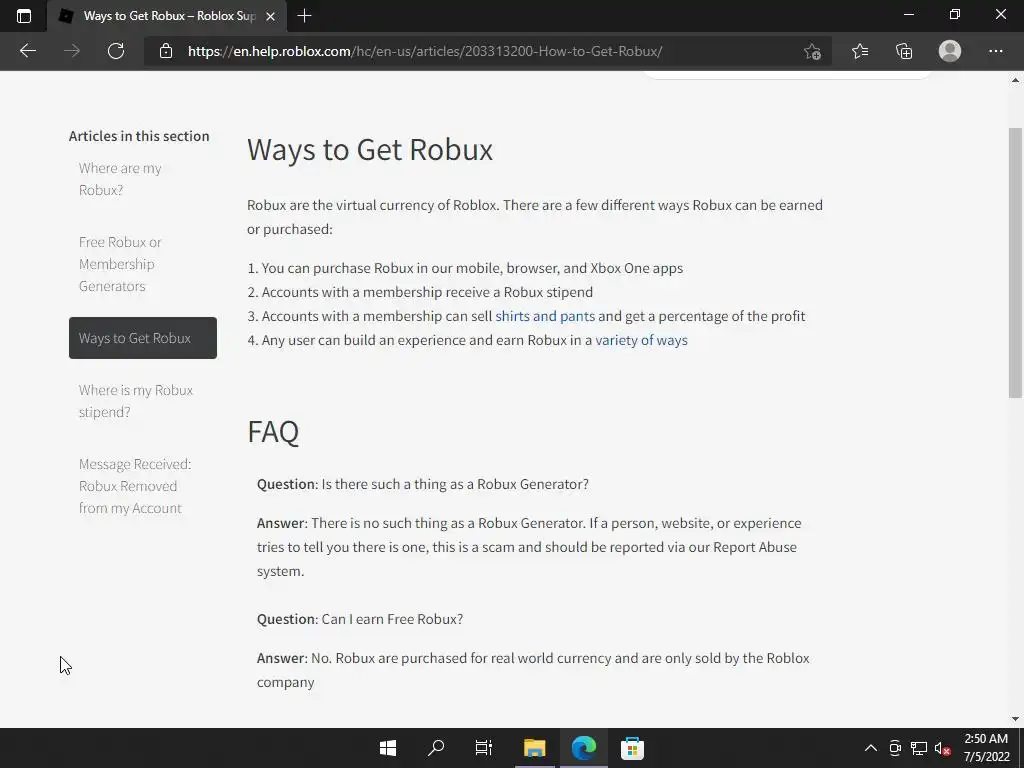Refresh the page with reload icon

point(116,51)
